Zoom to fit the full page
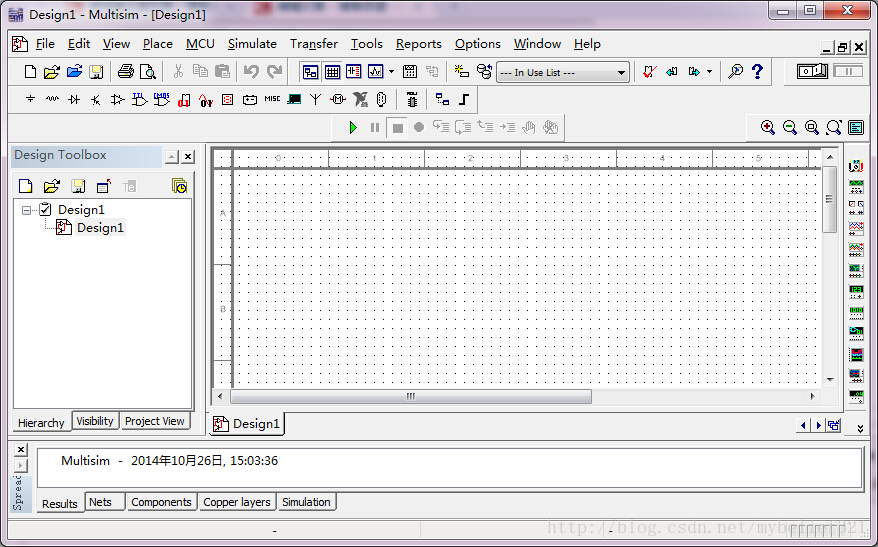The width and height of the screenshot is (878, 547). tap(834, 128)
